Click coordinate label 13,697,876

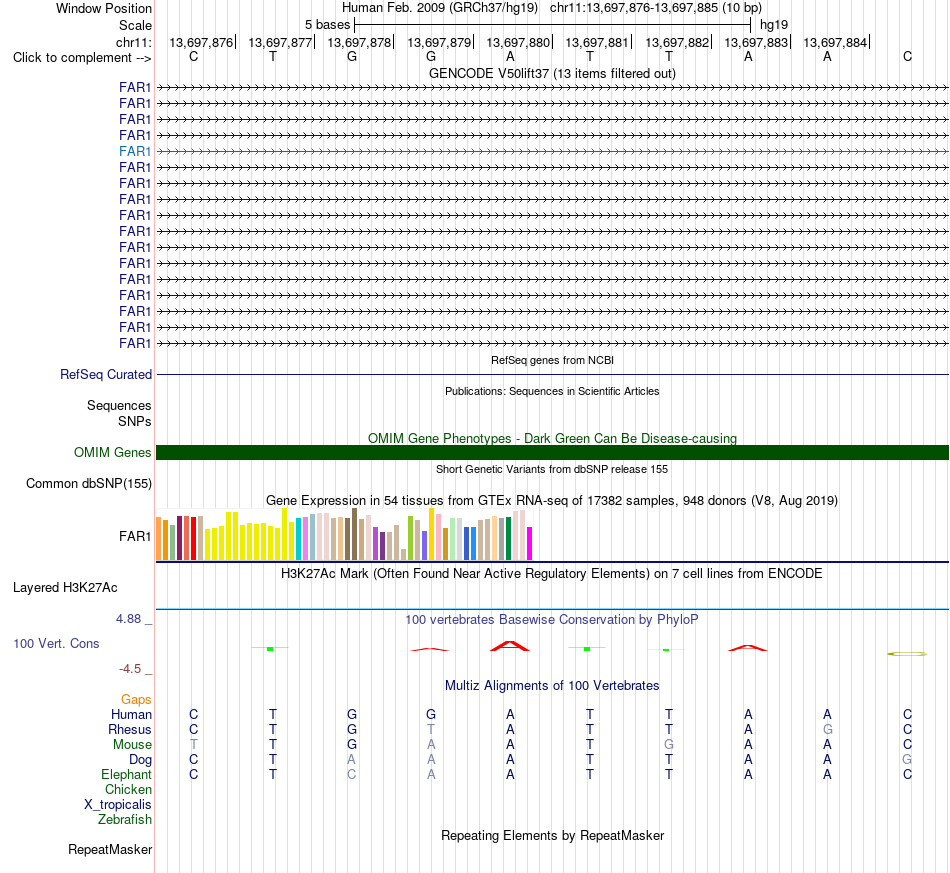pyautogui.click(x=201, y=42)
